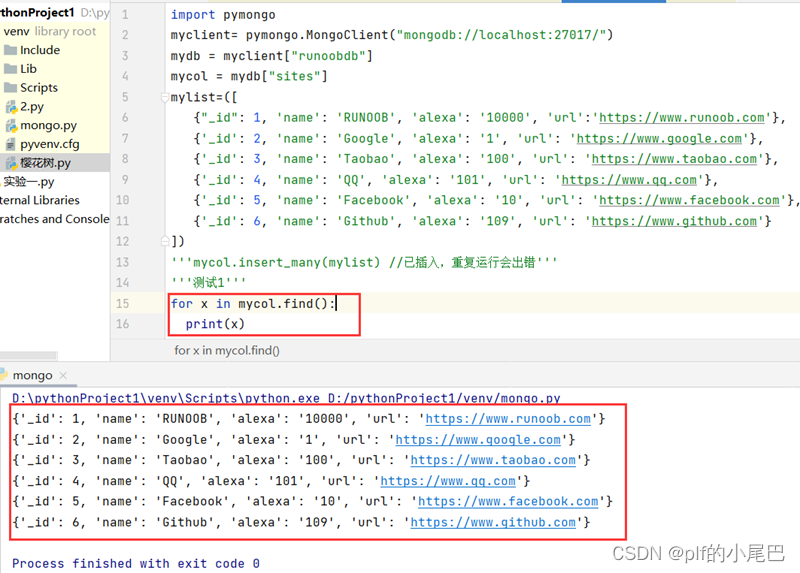Open the google.com link in editor line 7
This screenshot has height=573, width=800.
point(659,139)
